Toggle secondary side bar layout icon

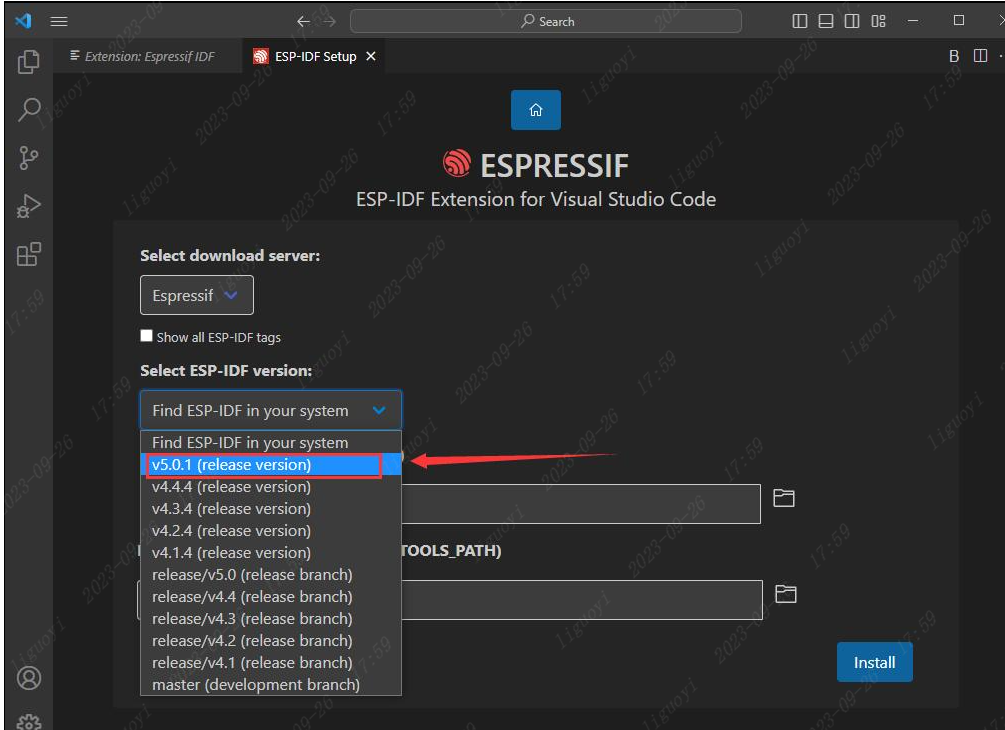(x=852, y=21)
